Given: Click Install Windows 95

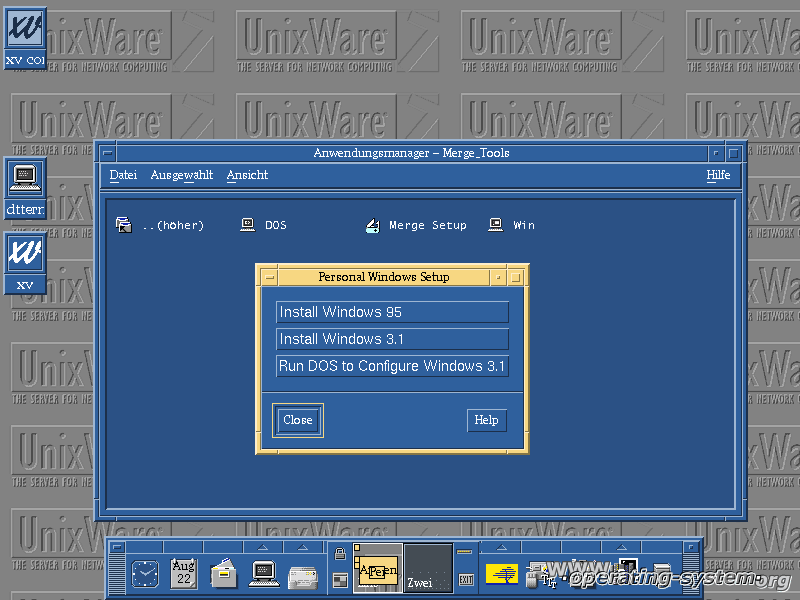Looking at the screenshot, I should [392, 312].
